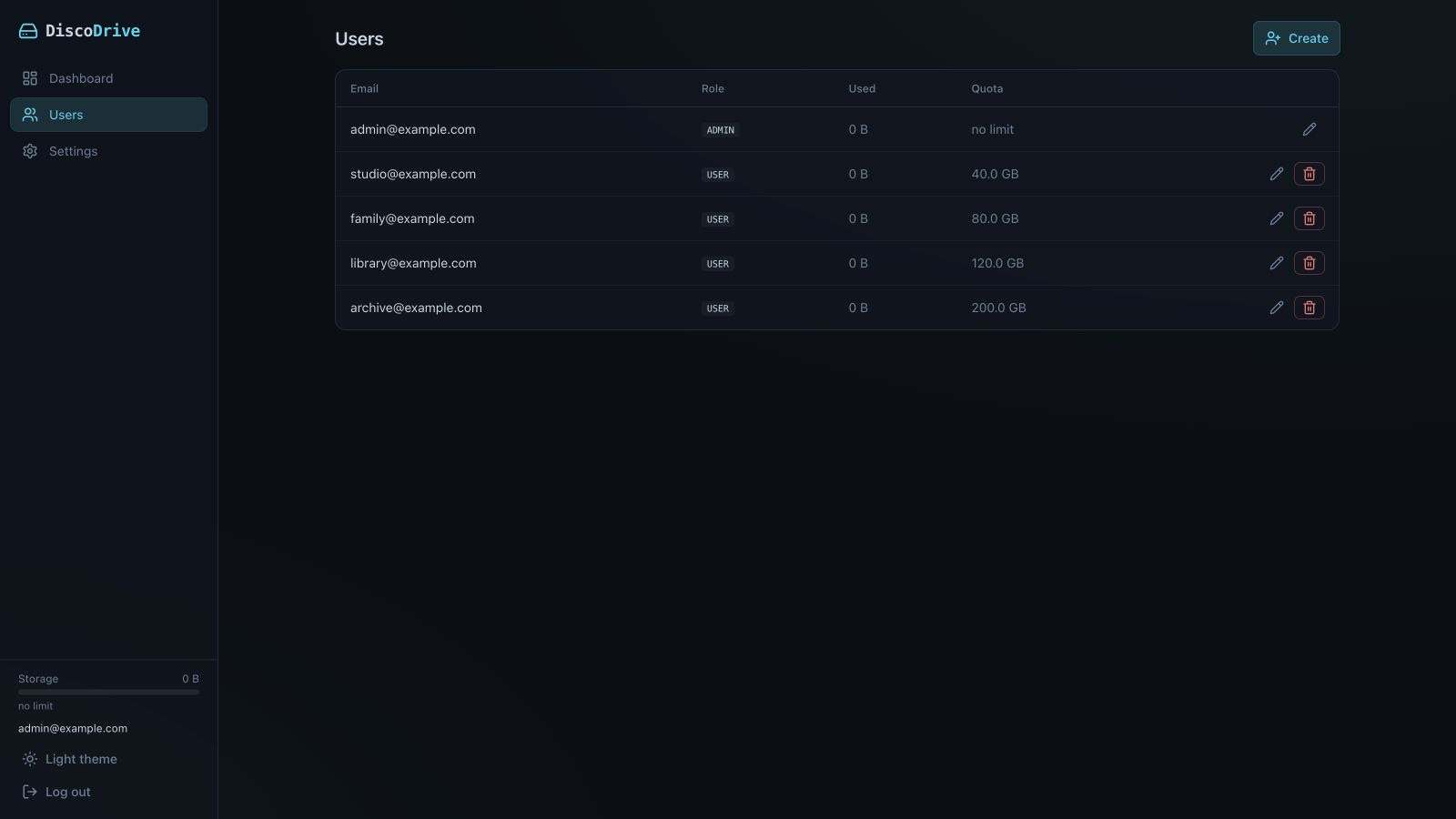The image size is (1456, 819).
Task: Click the DiscoDrive logo icon
Action: pos(28,31)
